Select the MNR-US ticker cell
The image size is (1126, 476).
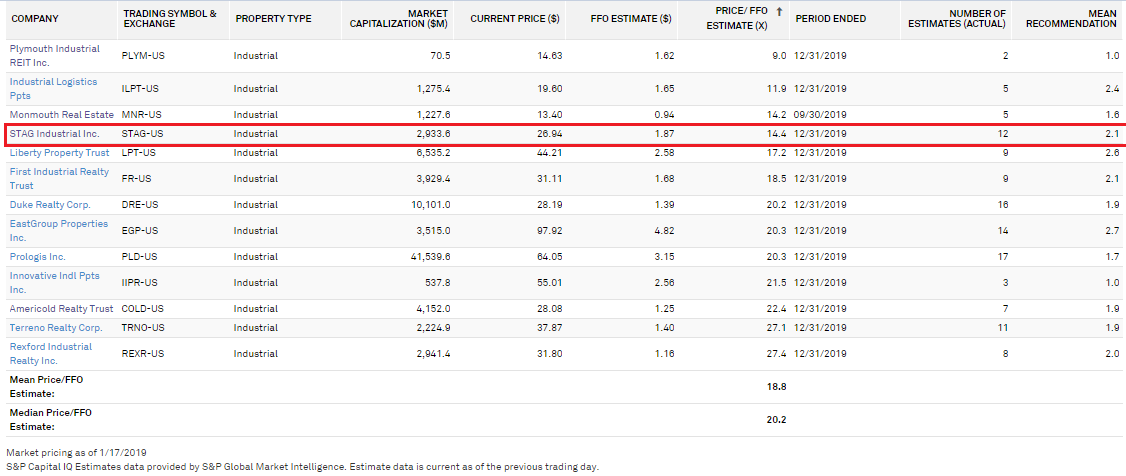141,114
